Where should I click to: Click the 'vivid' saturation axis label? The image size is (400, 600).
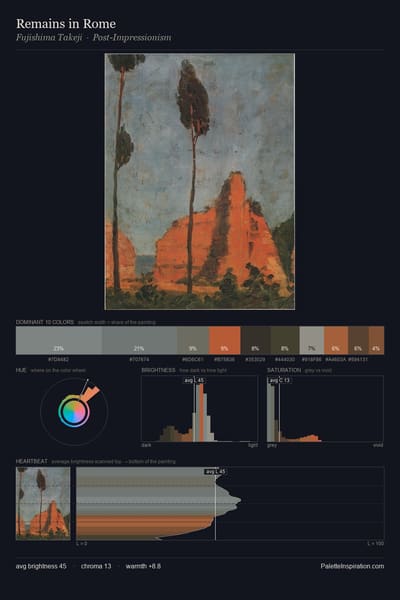coord(378,445)
